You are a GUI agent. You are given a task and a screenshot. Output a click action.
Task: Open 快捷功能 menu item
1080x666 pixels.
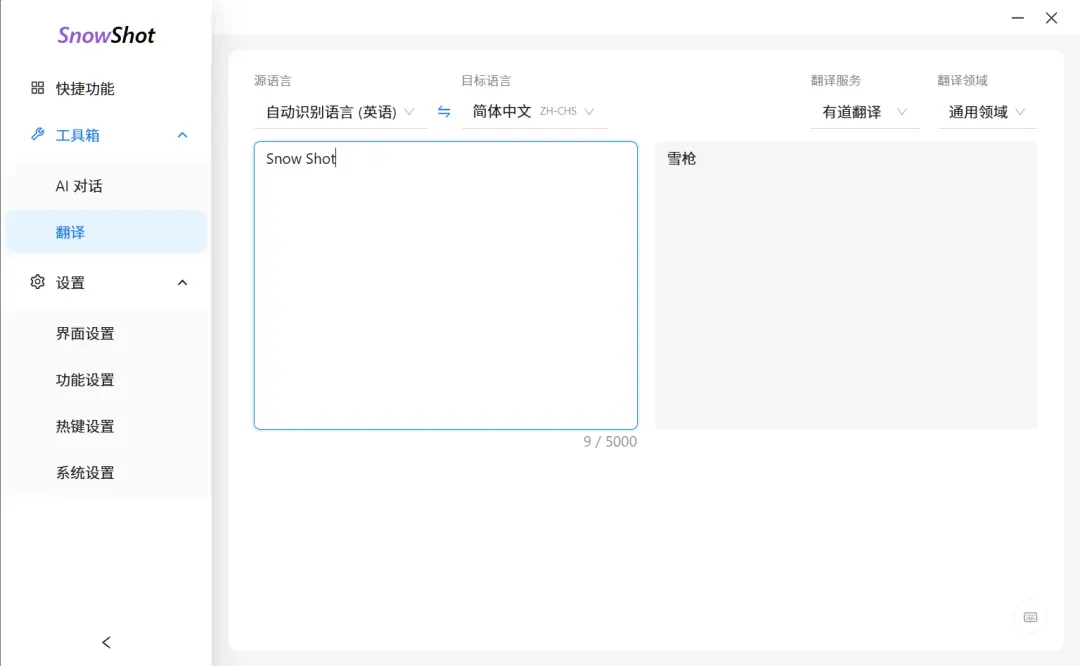point(106,88)
